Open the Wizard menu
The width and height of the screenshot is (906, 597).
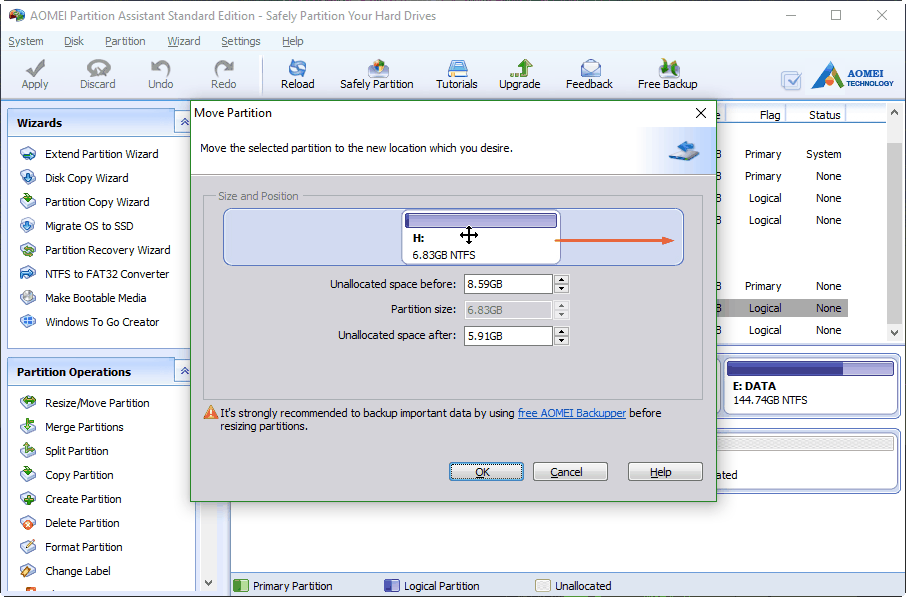[x=184, y=41]
